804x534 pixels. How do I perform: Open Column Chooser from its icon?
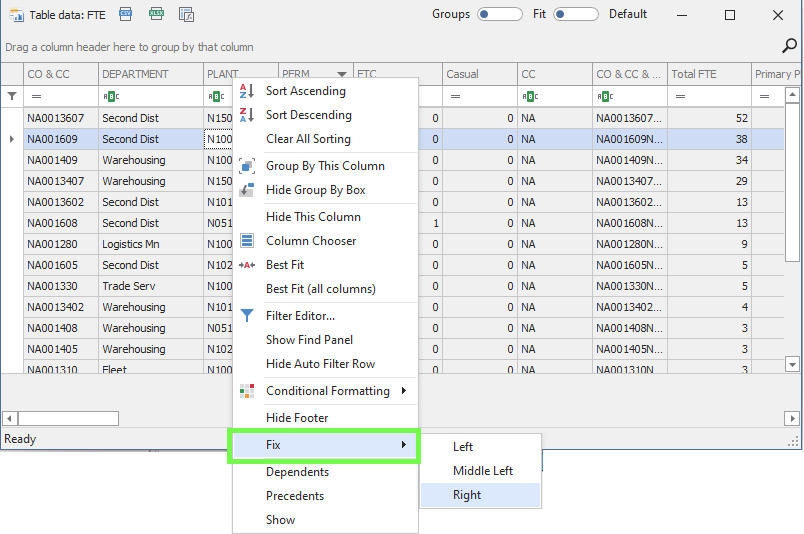pyautogui.click(x=247, y=241)
